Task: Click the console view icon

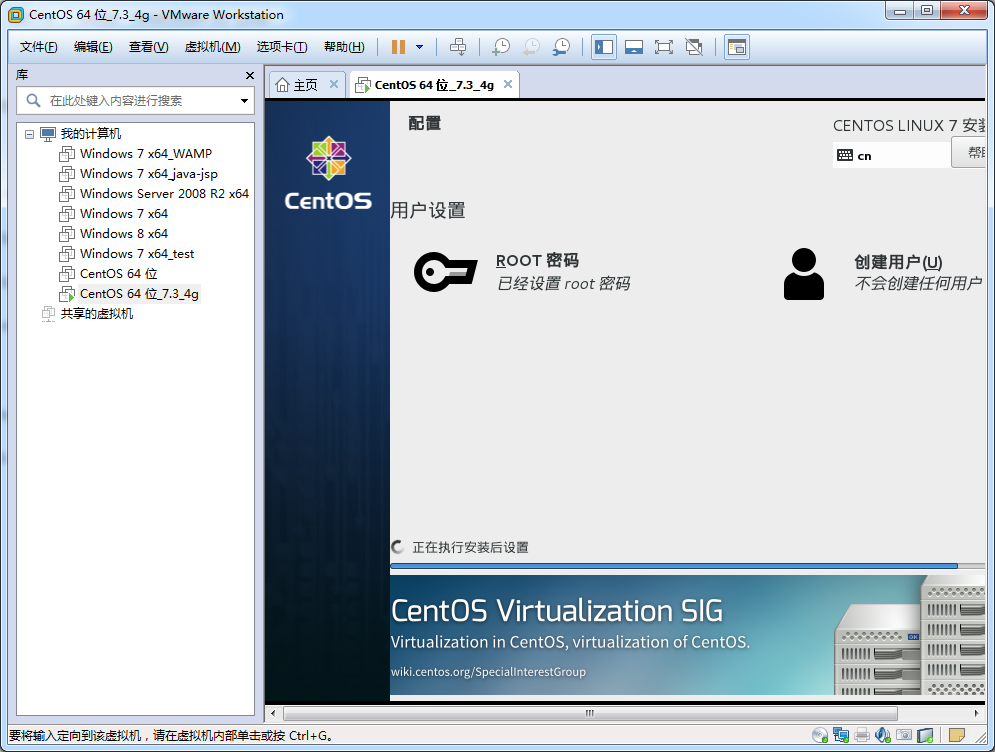Action: click(737, 47)
